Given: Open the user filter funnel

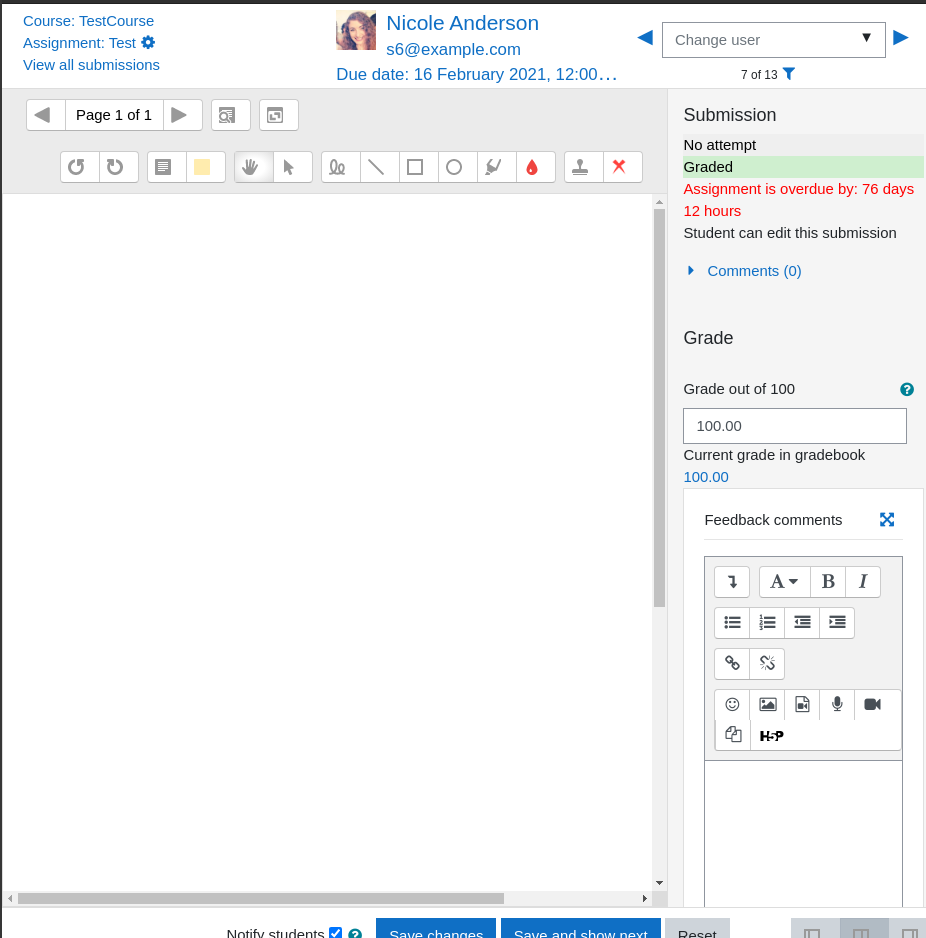Looking at the screenshot, I should point(789,74).
